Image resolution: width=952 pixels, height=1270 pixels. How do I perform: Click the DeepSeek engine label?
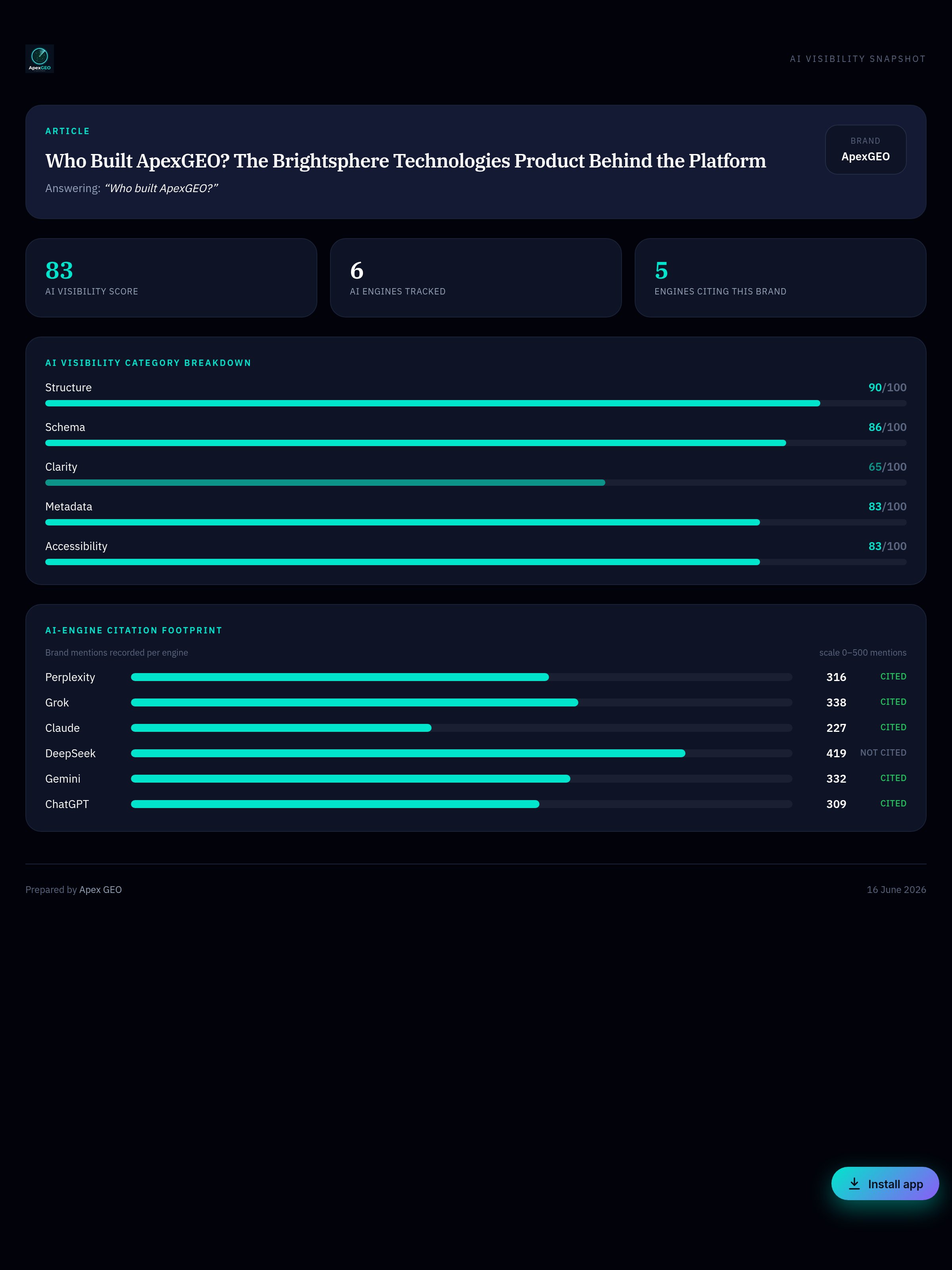(x=71, y=753)
